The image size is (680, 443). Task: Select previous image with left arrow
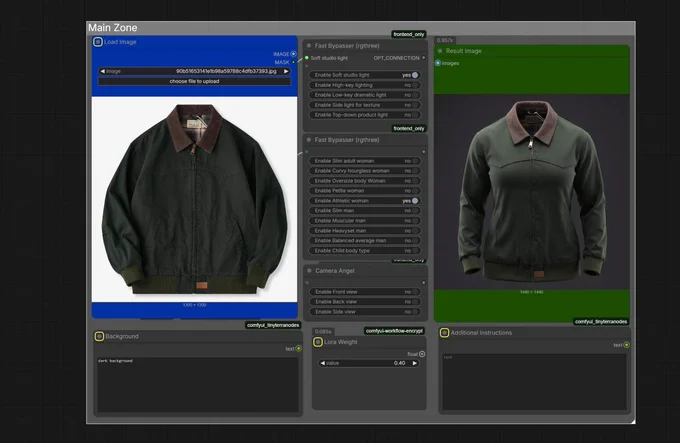click(102, 71)
